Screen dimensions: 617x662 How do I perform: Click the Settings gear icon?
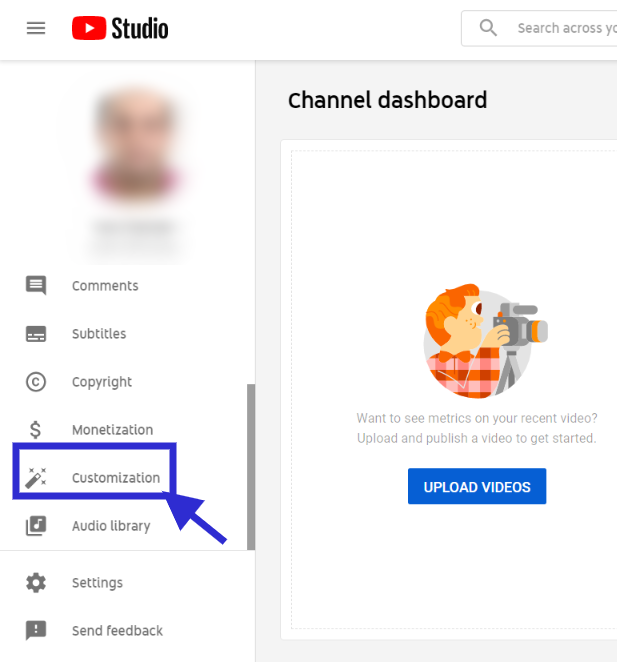tap(36, 583)
